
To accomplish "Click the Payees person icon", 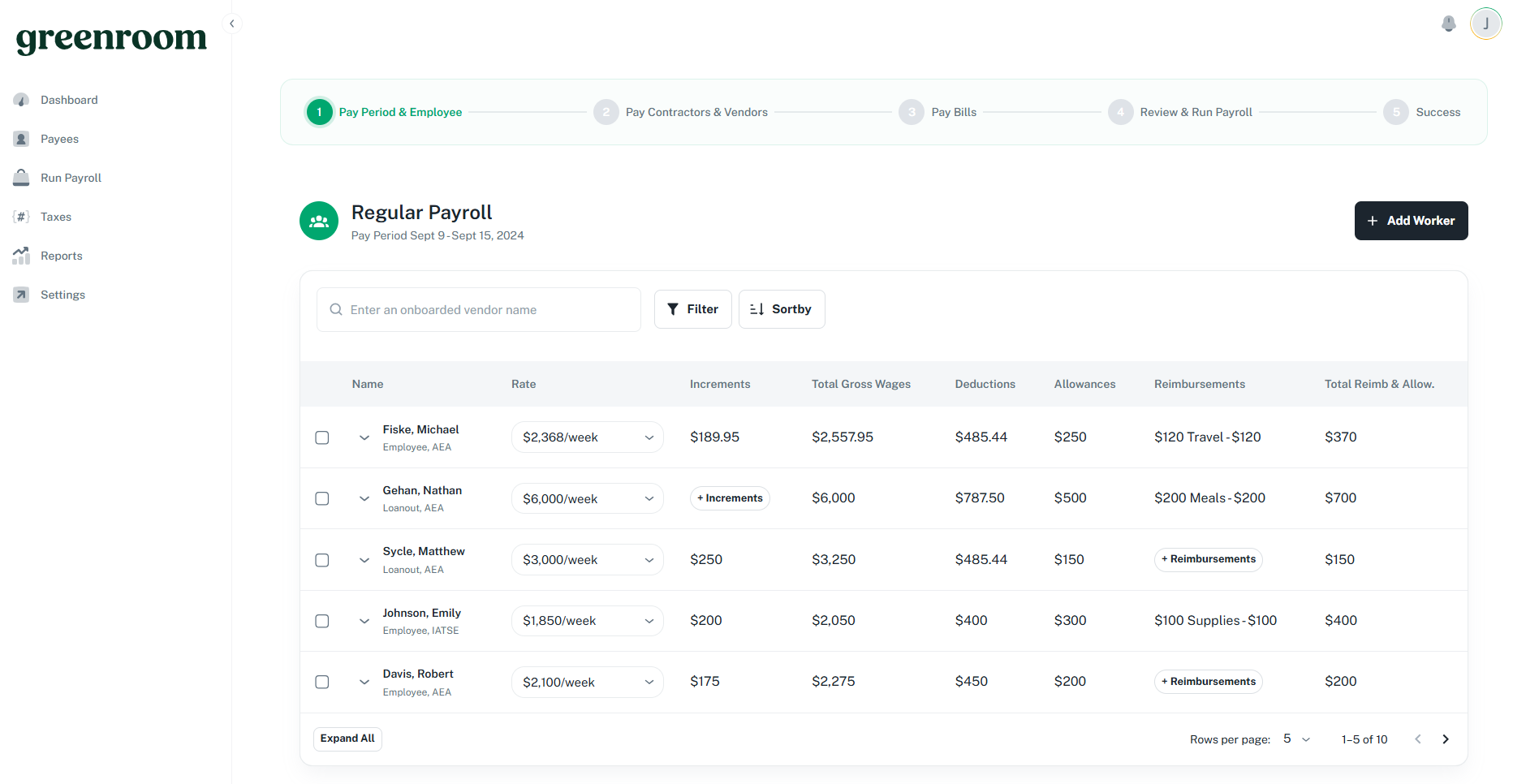I will 21,139.
